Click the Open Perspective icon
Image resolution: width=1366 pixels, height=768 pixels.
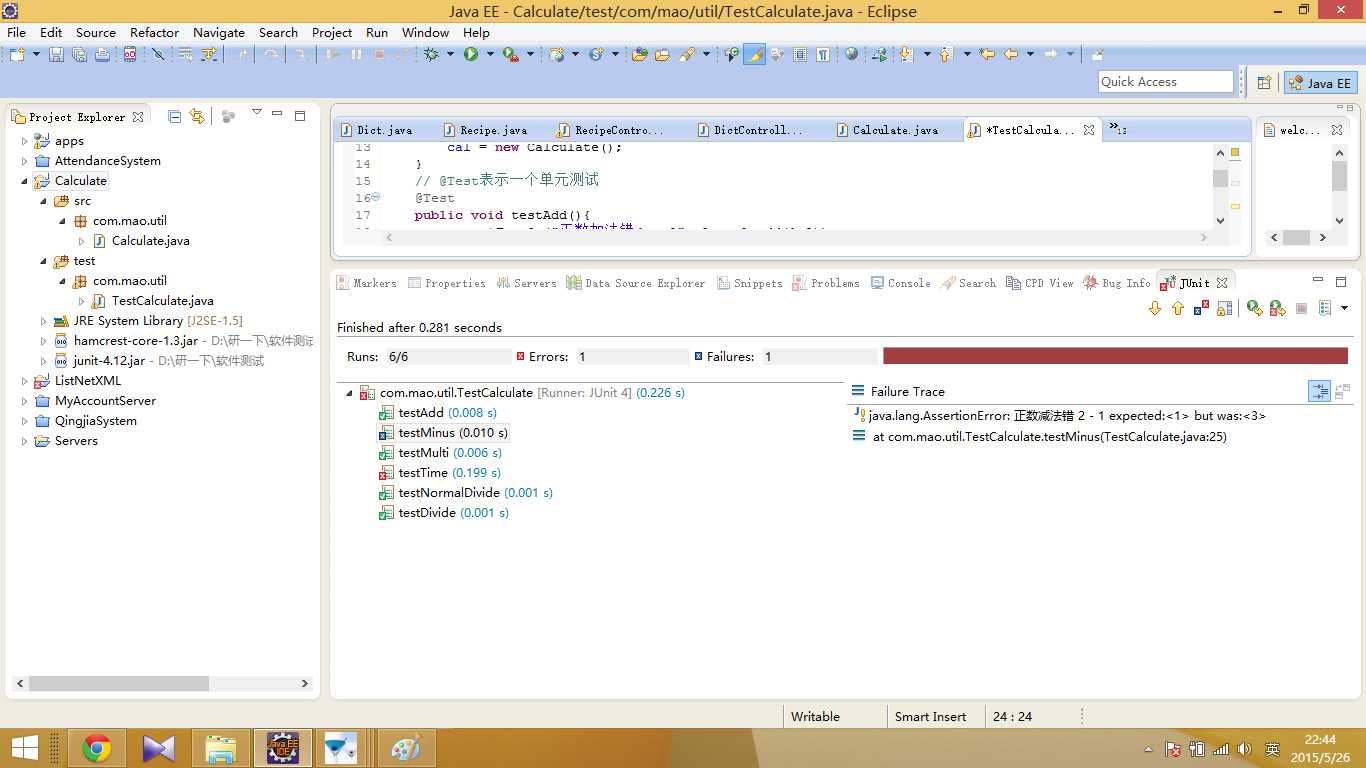pos(1264,83)
